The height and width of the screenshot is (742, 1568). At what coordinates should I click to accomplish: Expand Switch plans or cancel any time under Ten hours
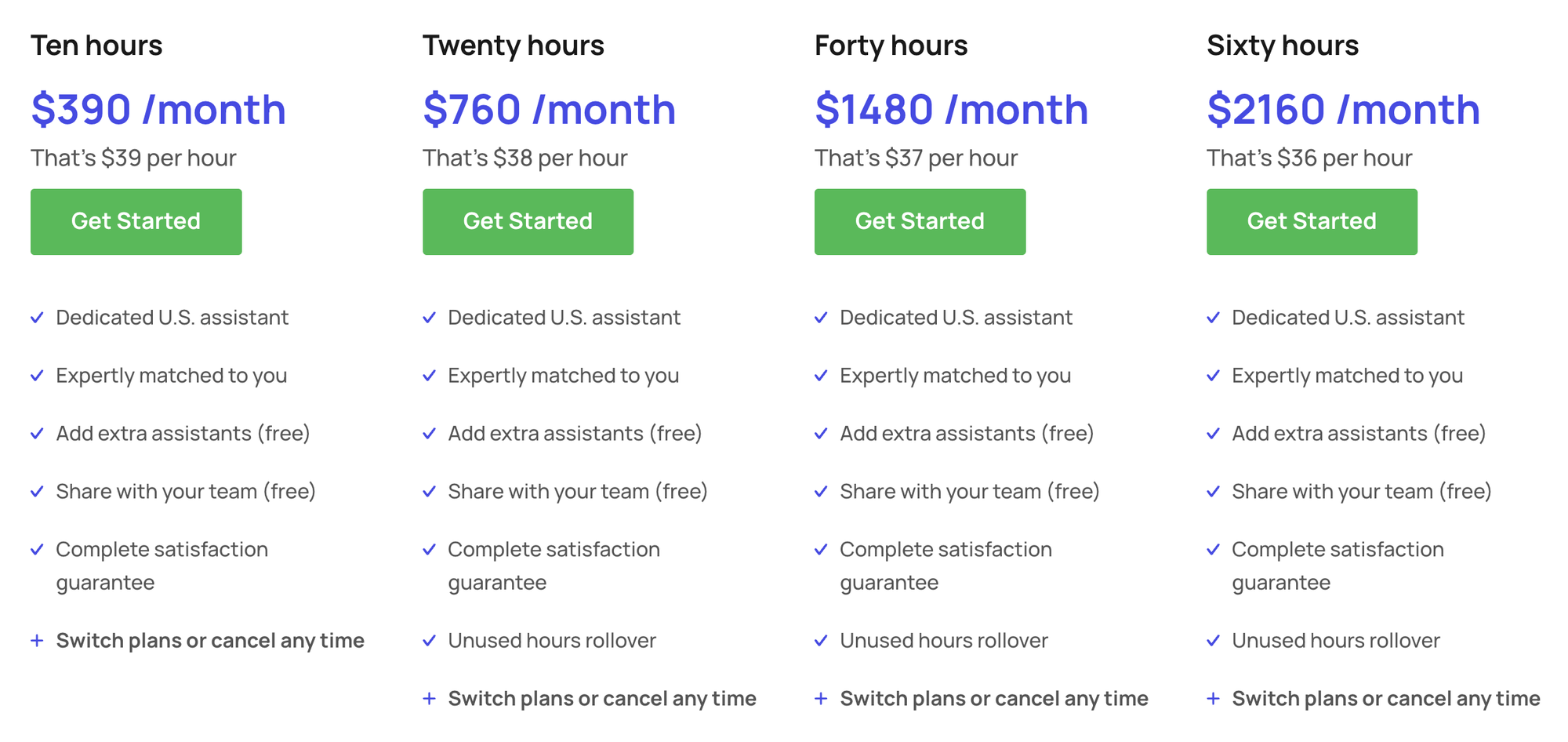(37, 641)
